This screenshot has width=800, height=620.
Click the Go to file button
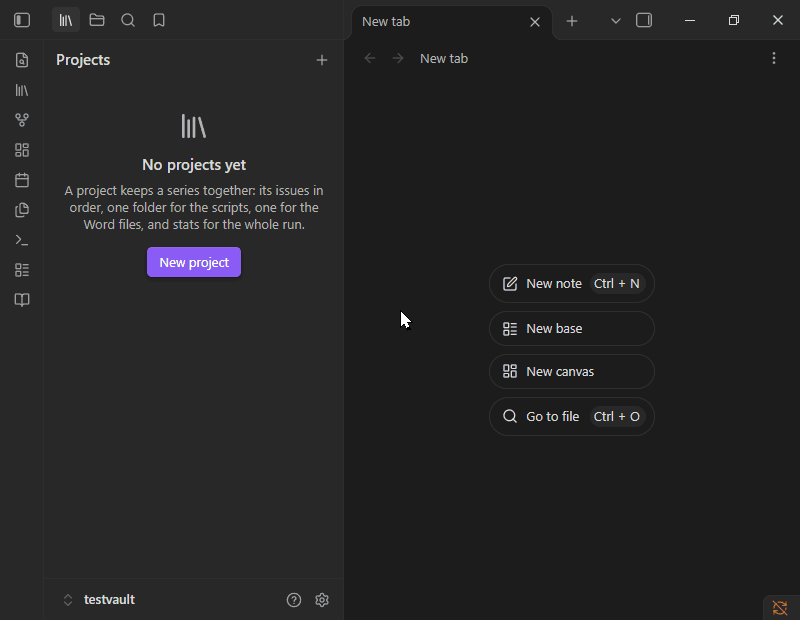tap(572, 416)
